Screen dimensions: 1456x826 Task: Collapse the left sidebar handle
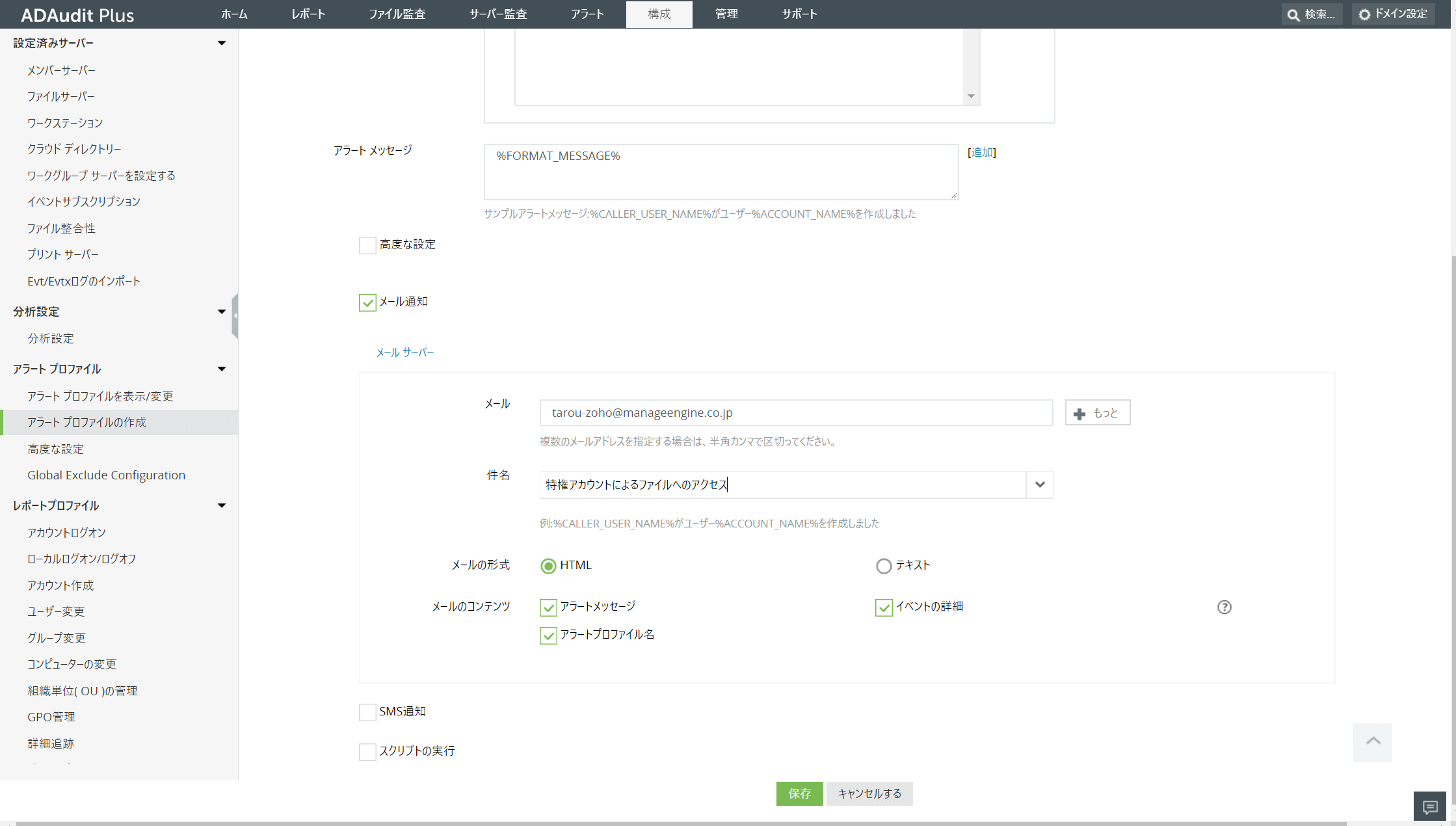(235, 315)
